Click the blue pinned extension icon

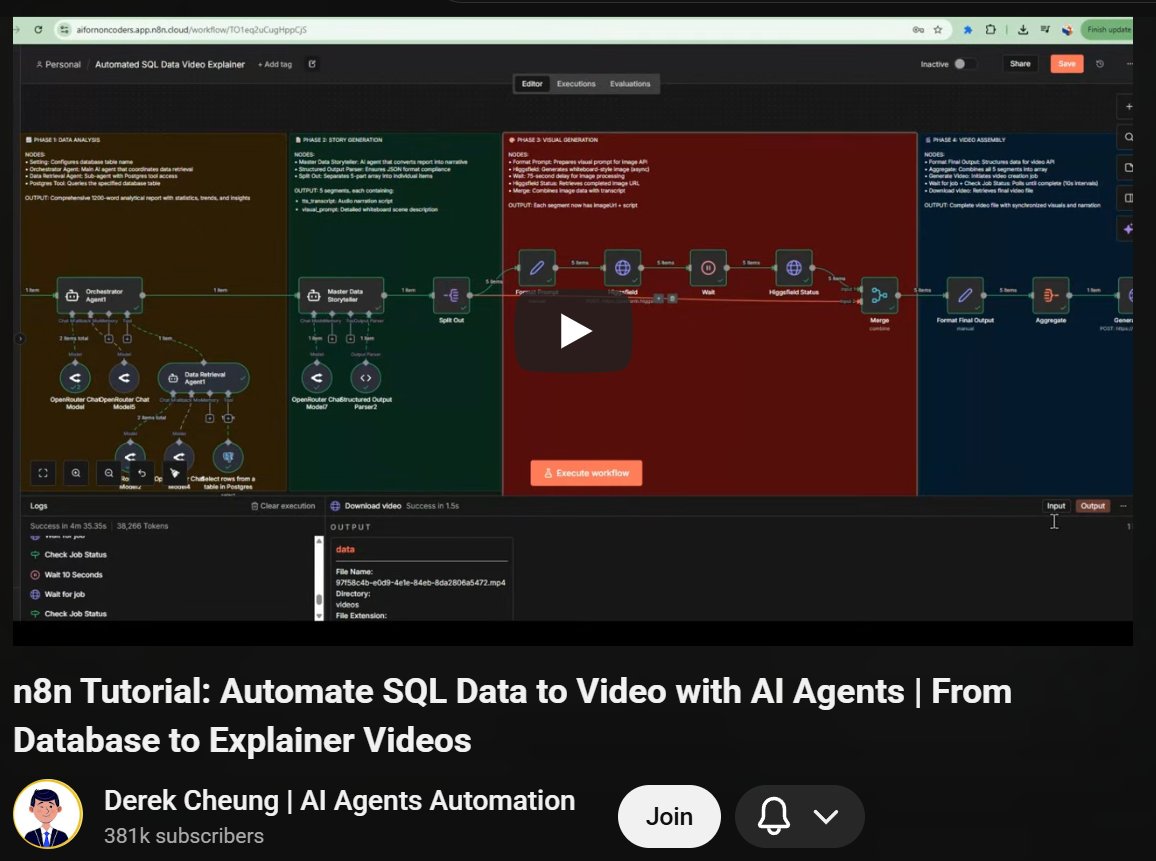(x=968, y=29)
